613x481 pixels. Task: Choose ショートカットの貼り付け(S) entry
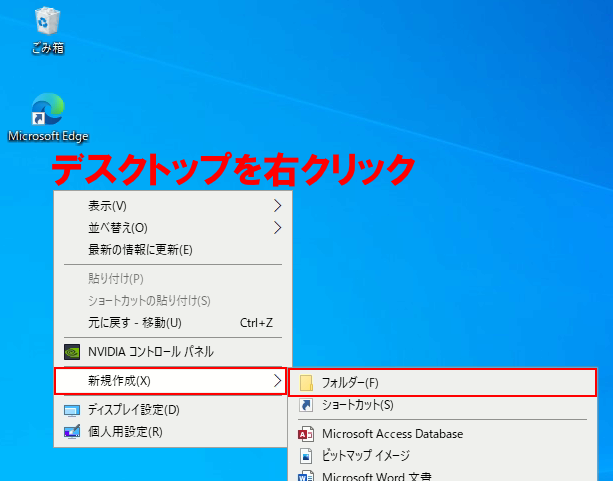[x=172, y=301]
